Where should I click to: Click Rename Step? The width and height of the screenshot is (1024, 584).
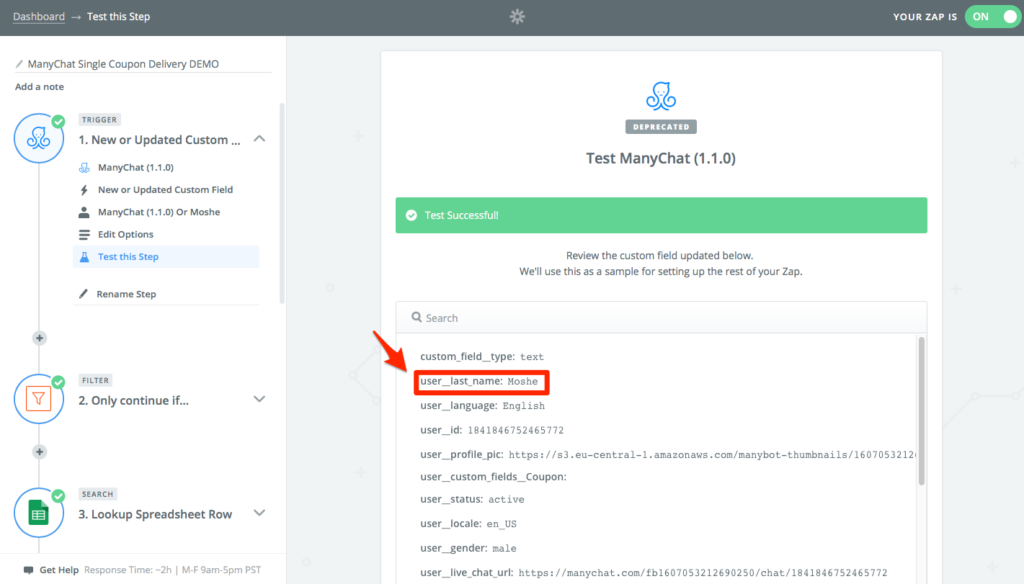126,294
